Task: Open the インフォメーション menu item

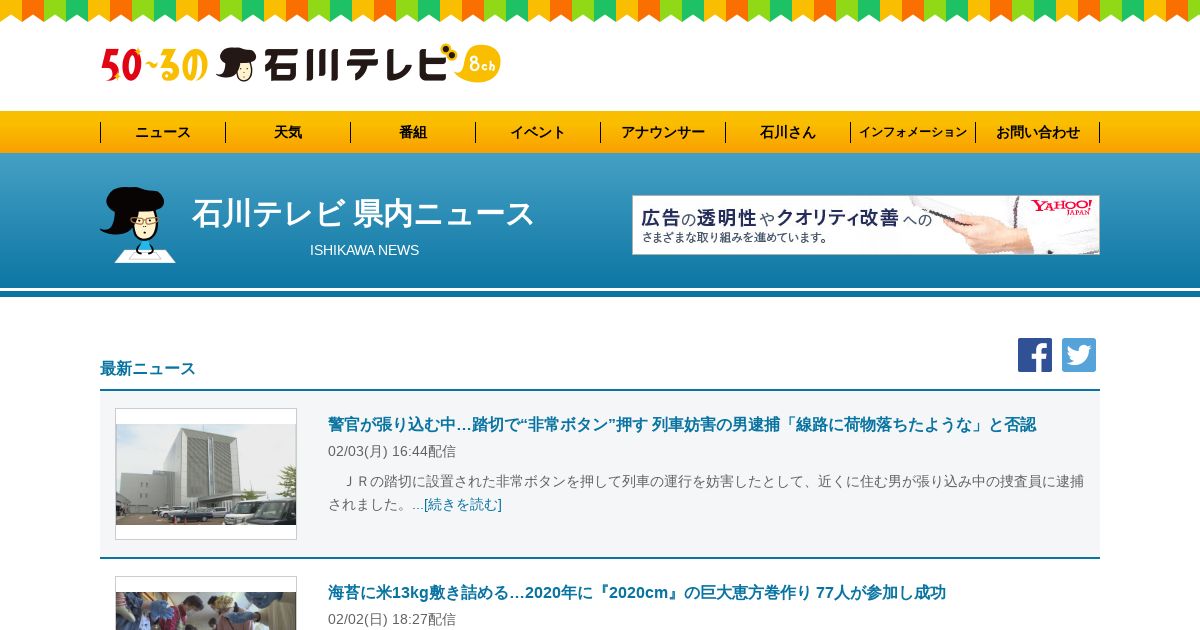Action: click(x=913, y=132)
